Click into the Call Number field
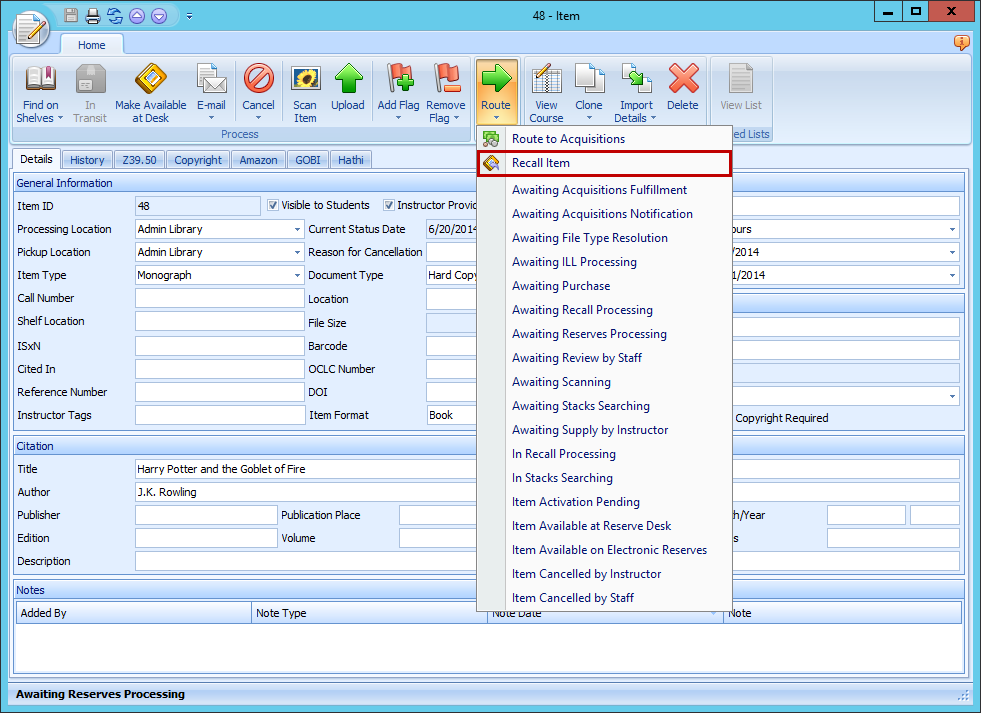 219,299
